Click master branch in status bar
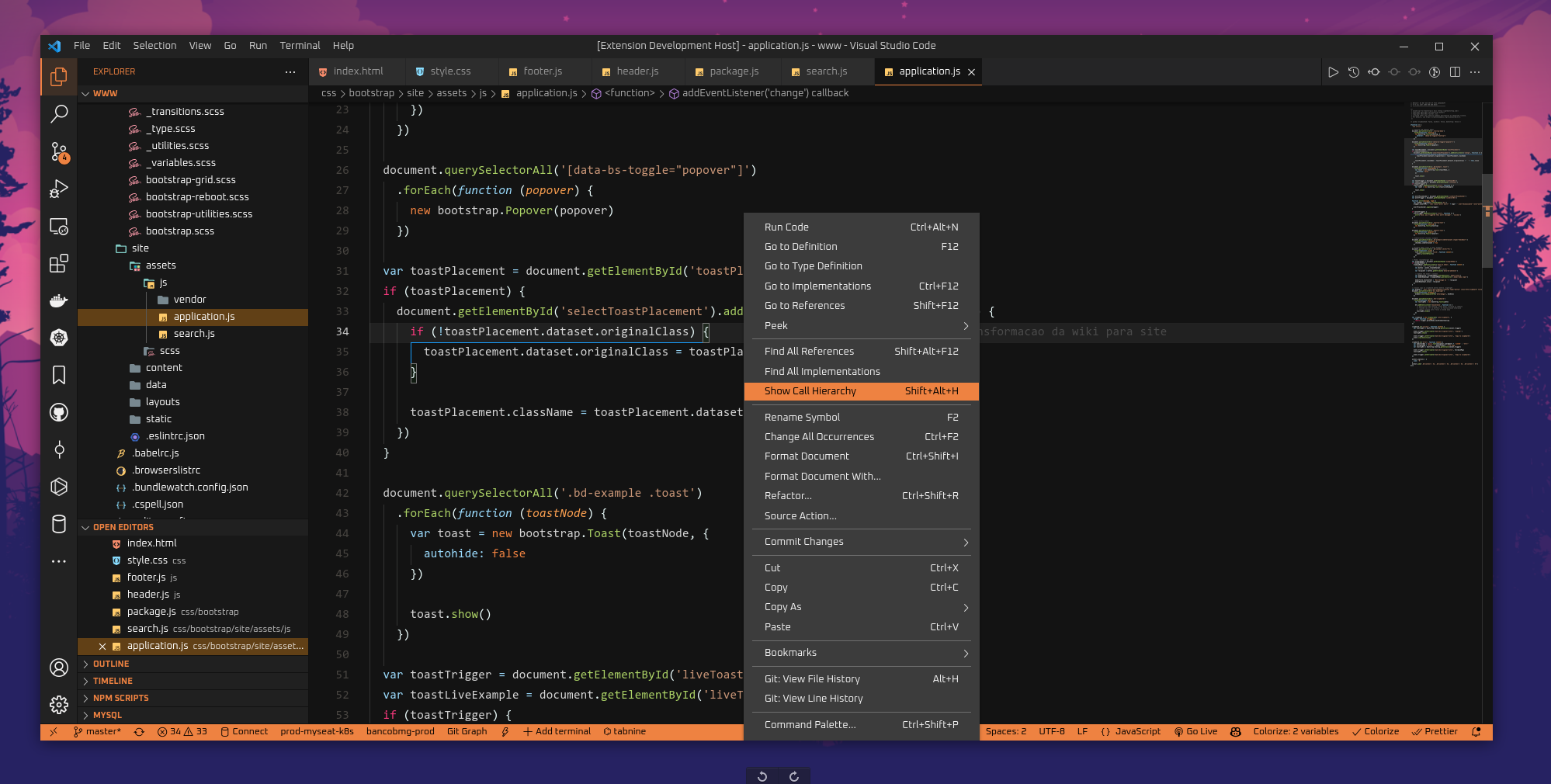The image size is (1551, 784). (x=97, y=731)
